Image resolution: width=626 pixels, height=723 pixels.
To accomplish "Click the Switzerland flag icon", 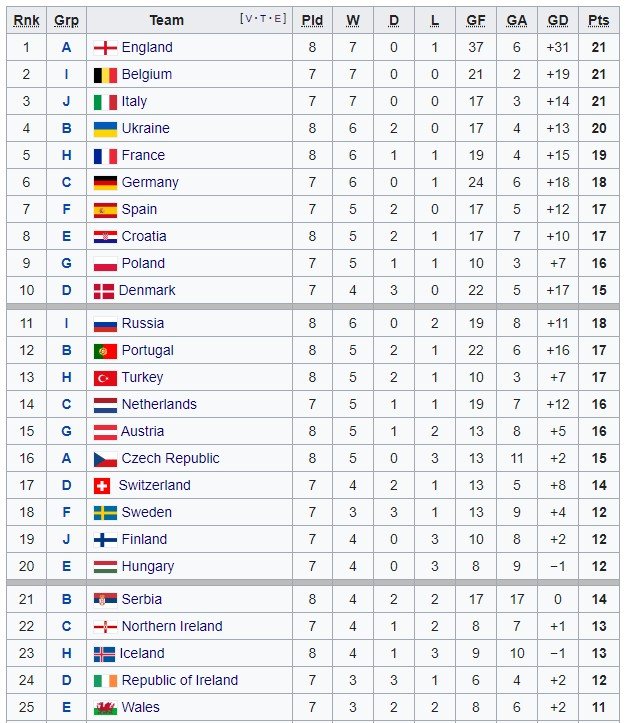I will [x=101, y=485].
